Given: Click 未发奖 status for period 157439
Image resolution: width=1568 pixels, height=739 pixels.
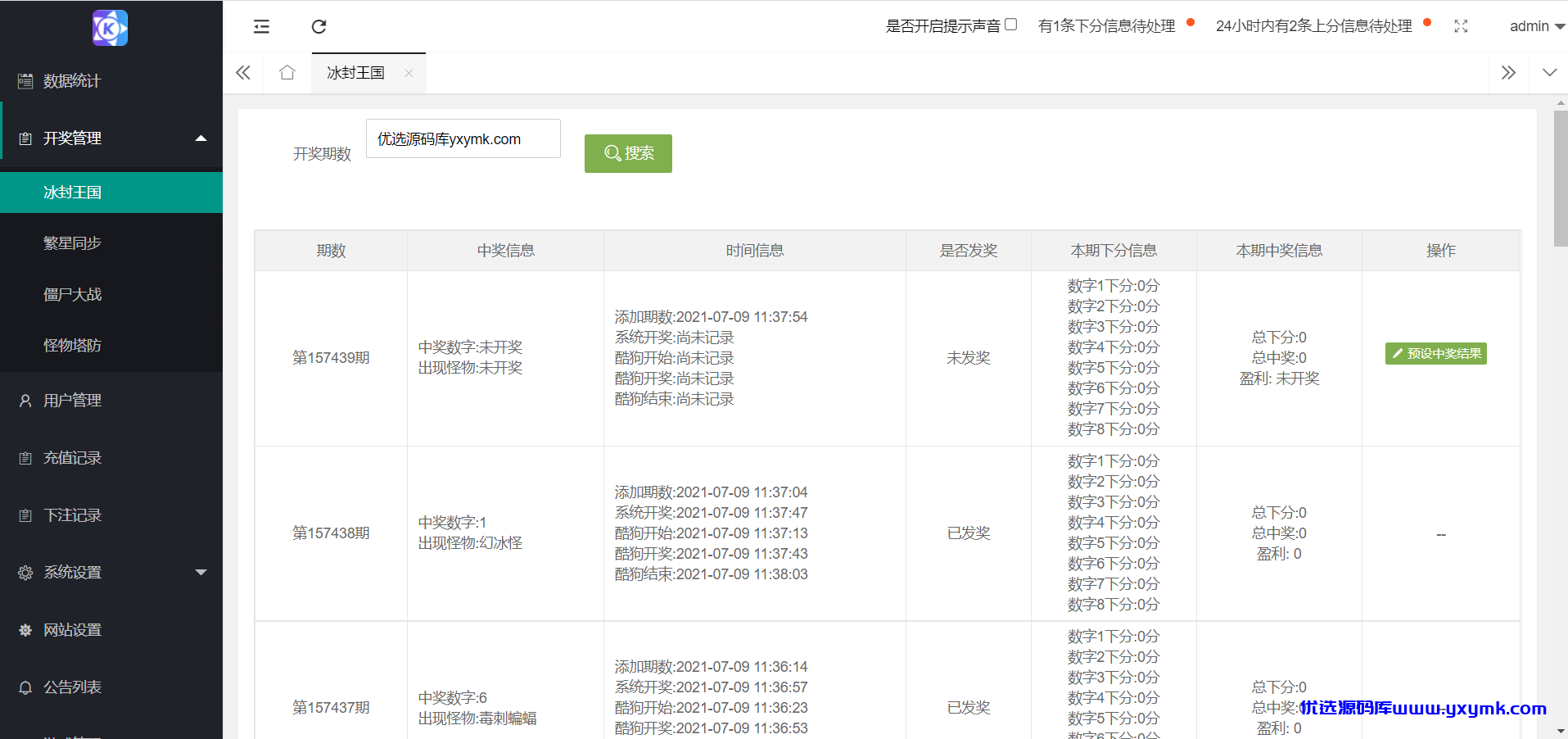Looking at the screenshot, I should [969, 358].
